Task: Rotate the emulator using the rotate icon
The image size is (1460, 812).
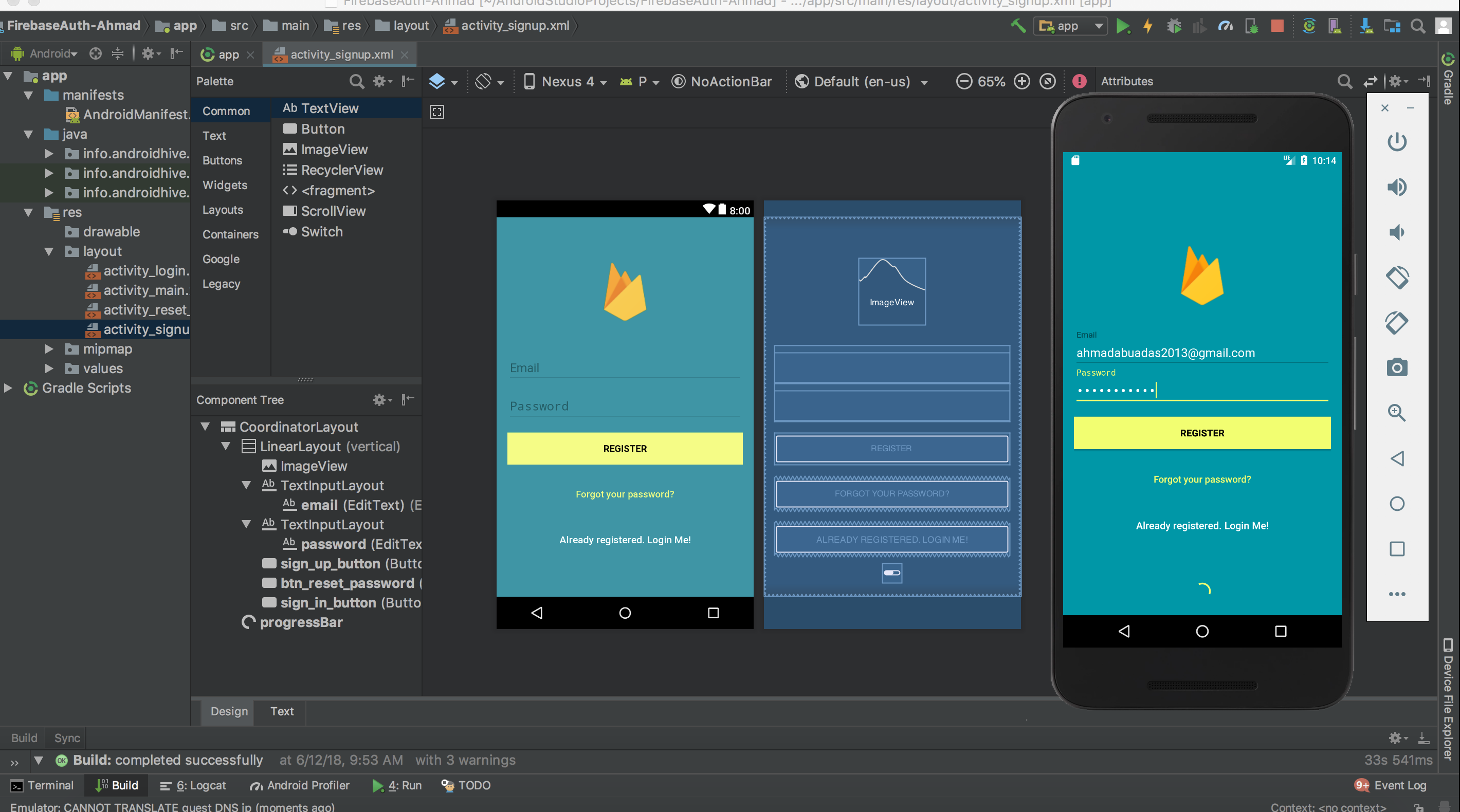Action: (1397, 278)
